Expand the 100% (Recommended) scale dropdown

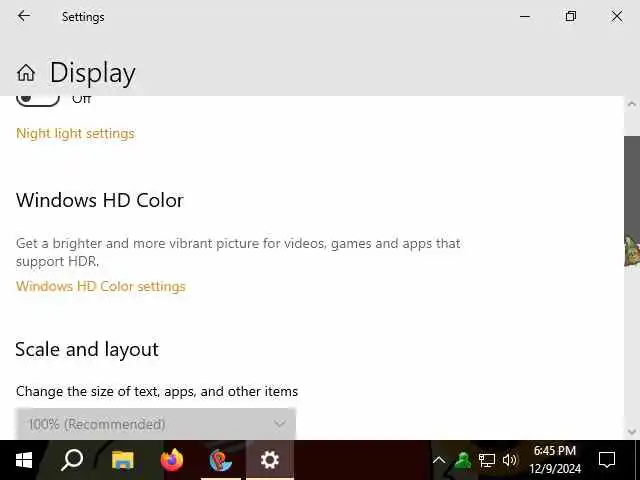156,424
